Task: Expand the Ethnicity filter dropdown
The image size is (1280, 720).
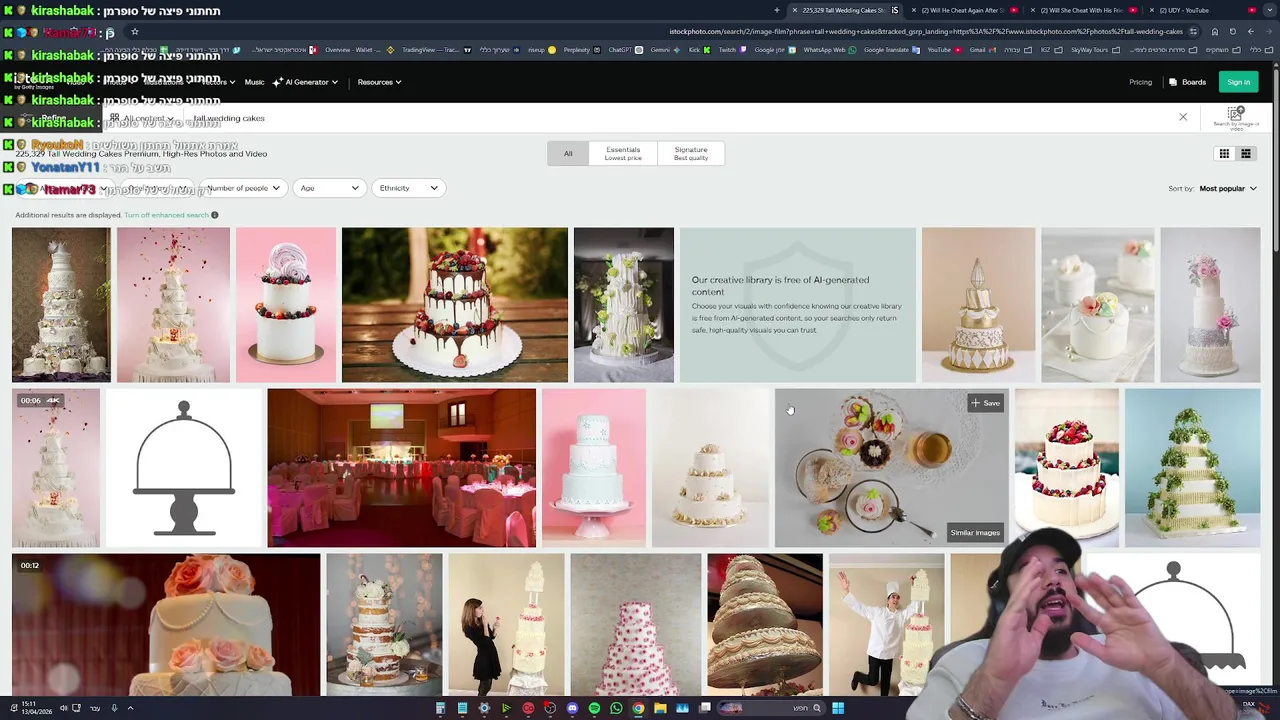Action: 408,188
